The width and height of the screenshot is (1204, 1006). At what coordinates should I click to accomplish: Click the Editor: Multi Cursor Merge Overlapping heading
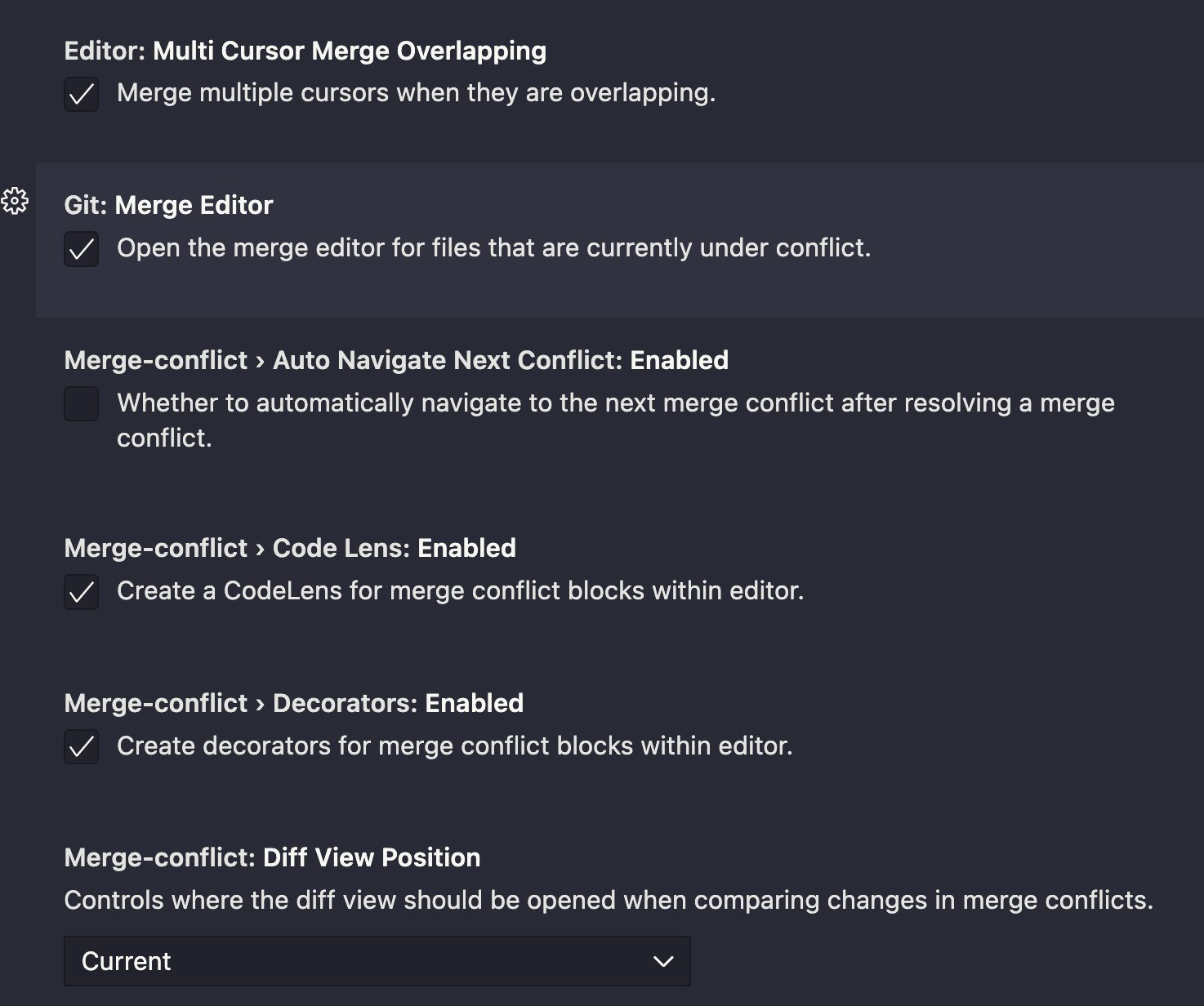click(x=305, y=51)
